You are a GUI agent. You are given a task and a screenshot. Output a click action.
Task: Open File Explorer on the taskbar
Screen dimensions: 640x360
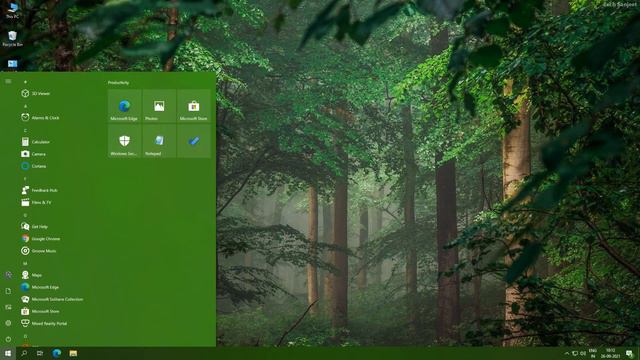point(73,353)
